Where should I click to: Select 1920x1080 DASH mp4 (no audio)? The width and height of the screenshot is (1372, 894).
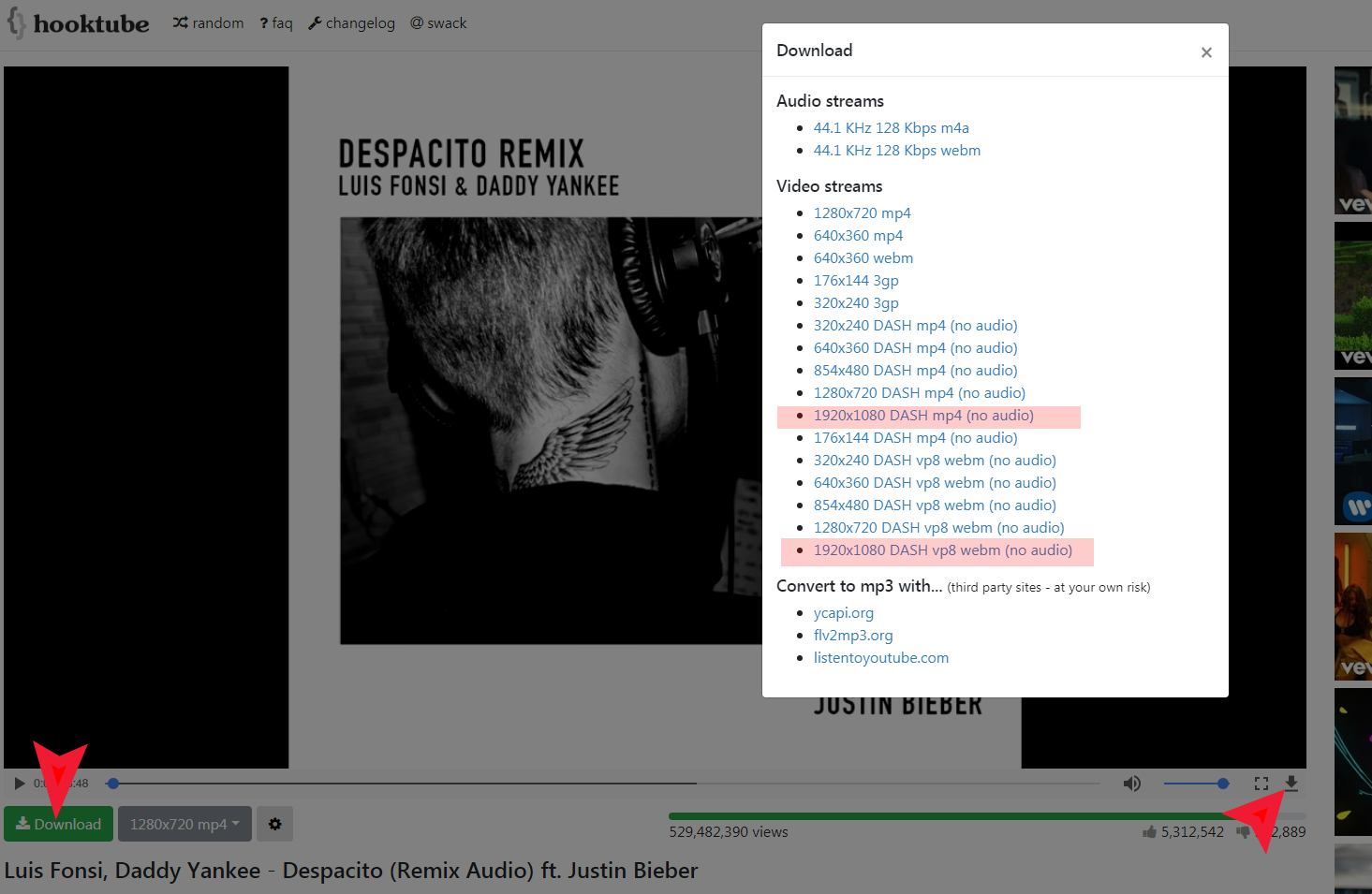[x=922, y=416]
